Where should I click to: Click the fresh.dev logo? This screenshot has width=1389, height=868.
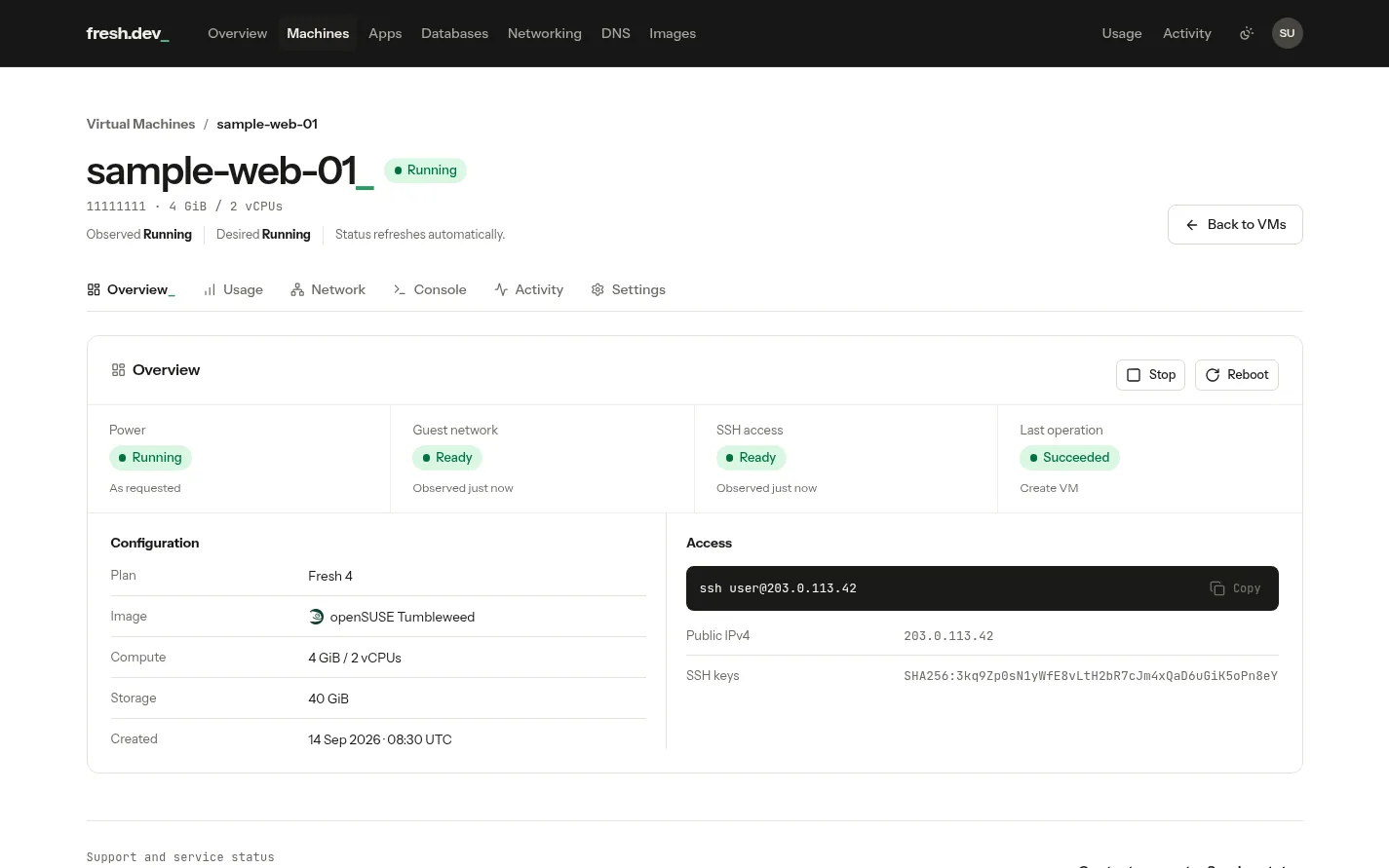tap(128, 33)
